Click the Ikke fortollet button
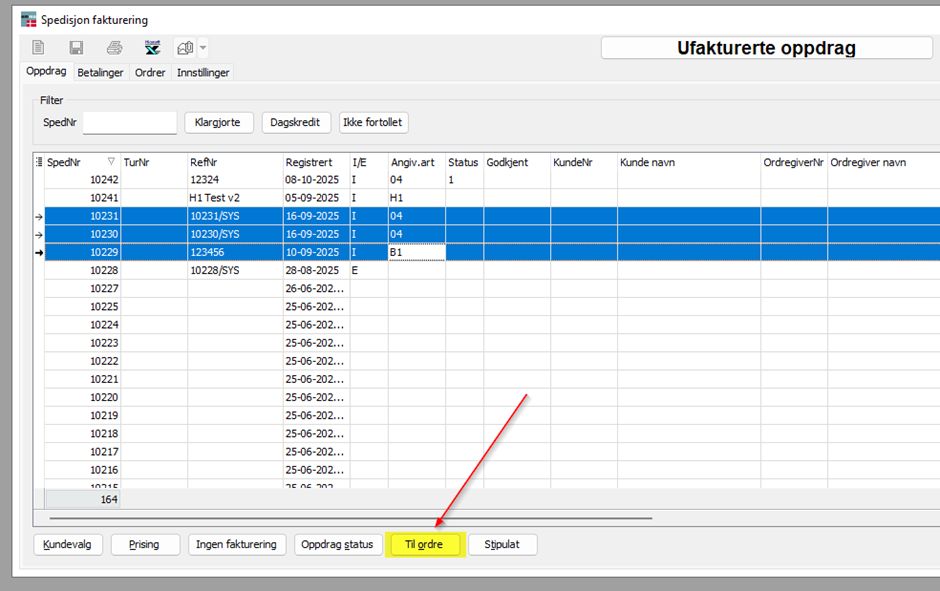This screenshot has width=940, height=591. (x=374, y=122)
